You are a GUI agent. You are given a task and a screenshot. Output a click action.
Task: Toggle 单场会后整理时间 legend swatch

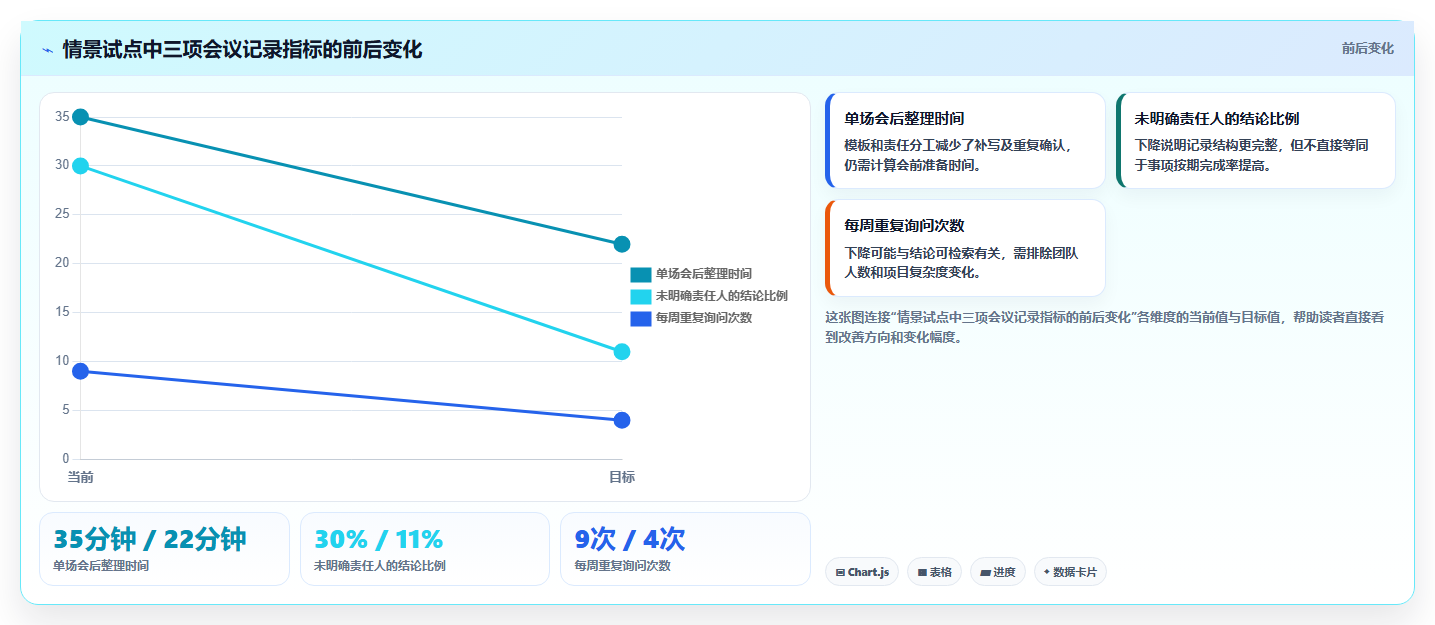click(640, 274)
